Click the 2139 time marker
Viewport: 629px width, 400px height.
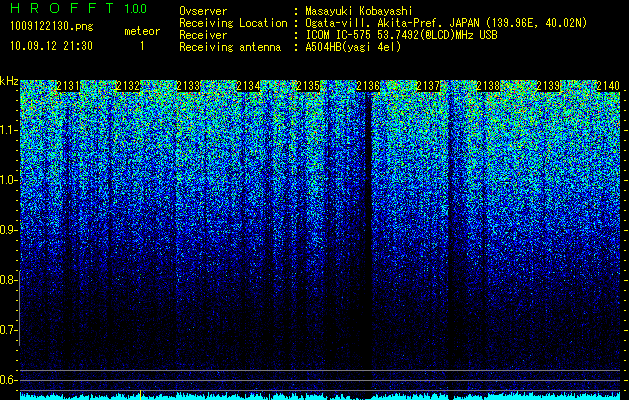tap(548, 86)
